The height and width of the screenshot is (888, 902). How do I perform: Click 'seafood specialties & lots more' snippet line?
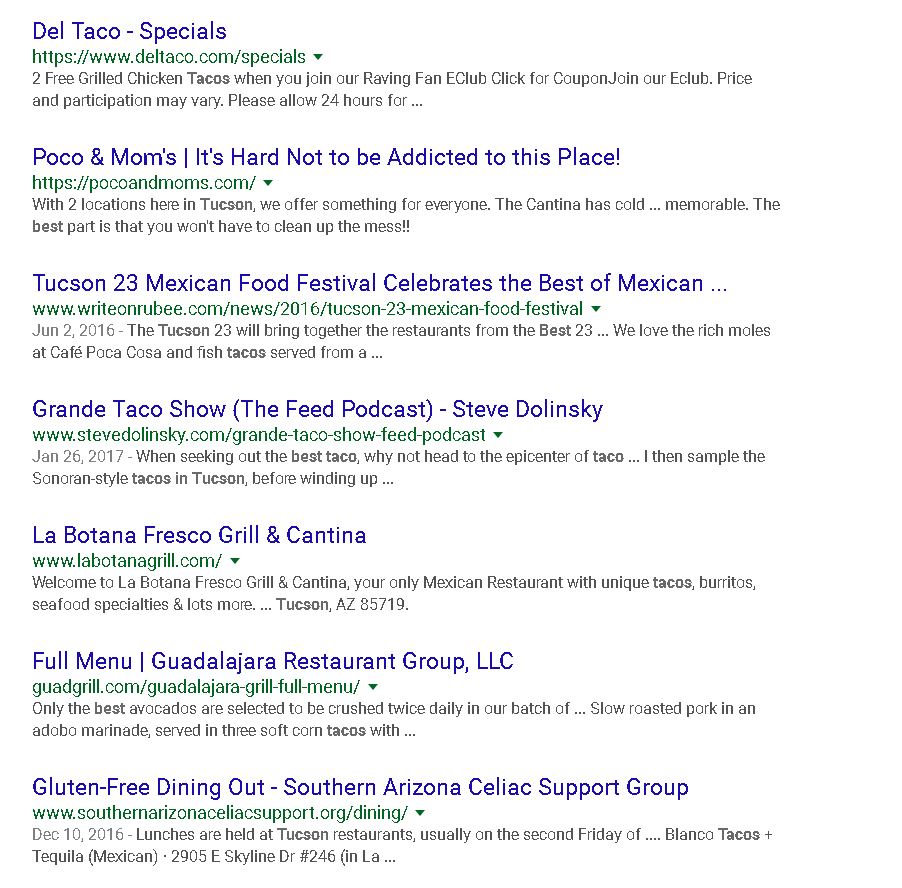220,605
